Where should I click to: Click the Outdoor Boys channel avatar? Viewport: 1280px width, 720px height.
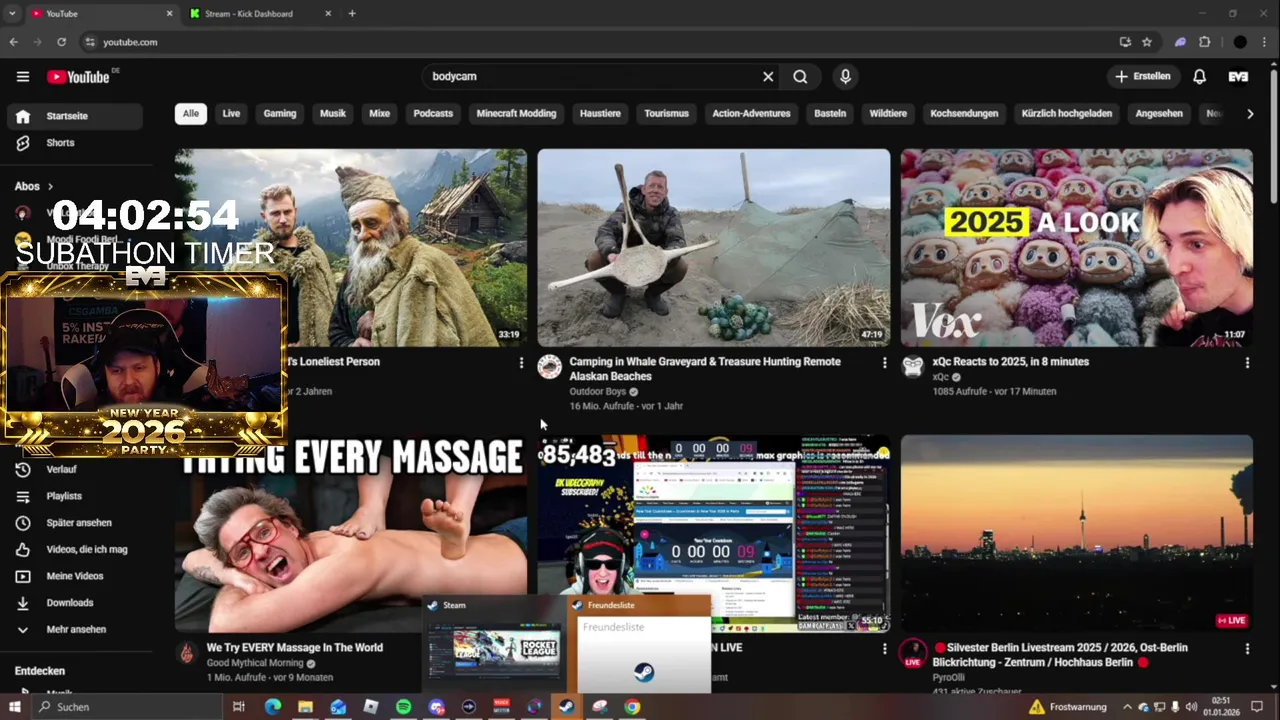(x=550, y=367)
